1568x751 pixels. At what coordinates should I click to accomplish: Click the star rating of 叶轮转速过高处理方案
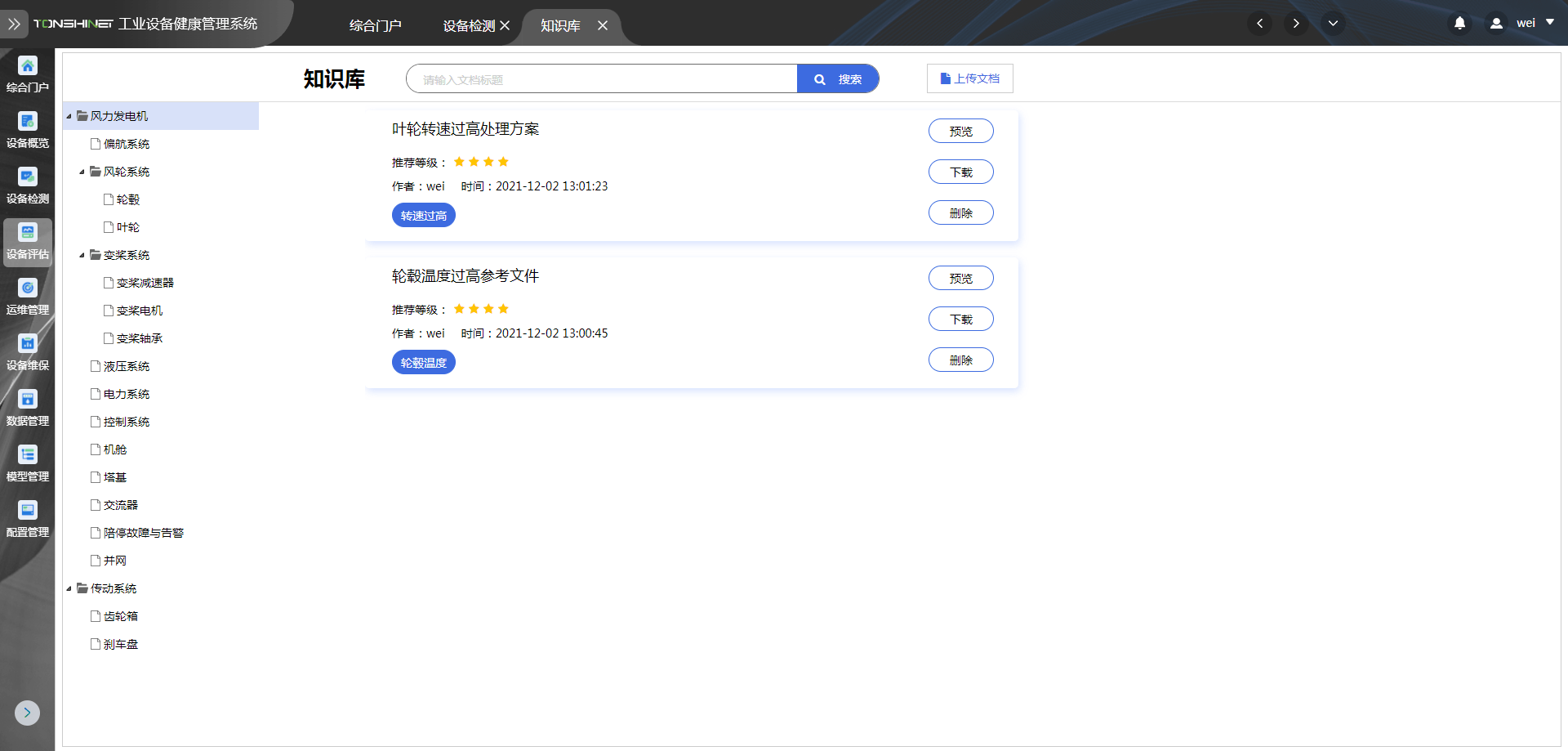click(481, 162)
